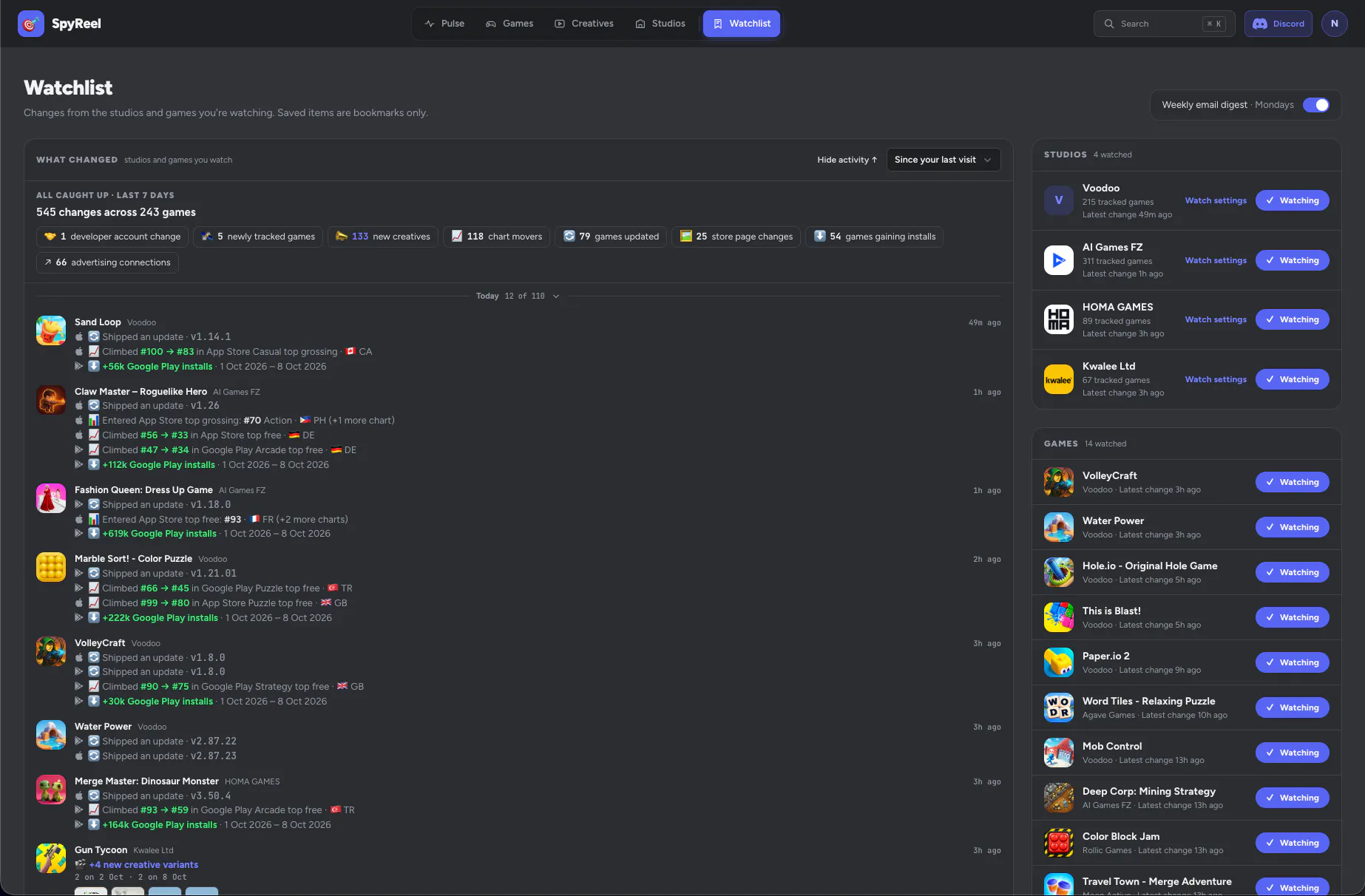1365x896 pixels.
Task: Click Hide activity to collapse the feed
Action: tap(847, 160)
